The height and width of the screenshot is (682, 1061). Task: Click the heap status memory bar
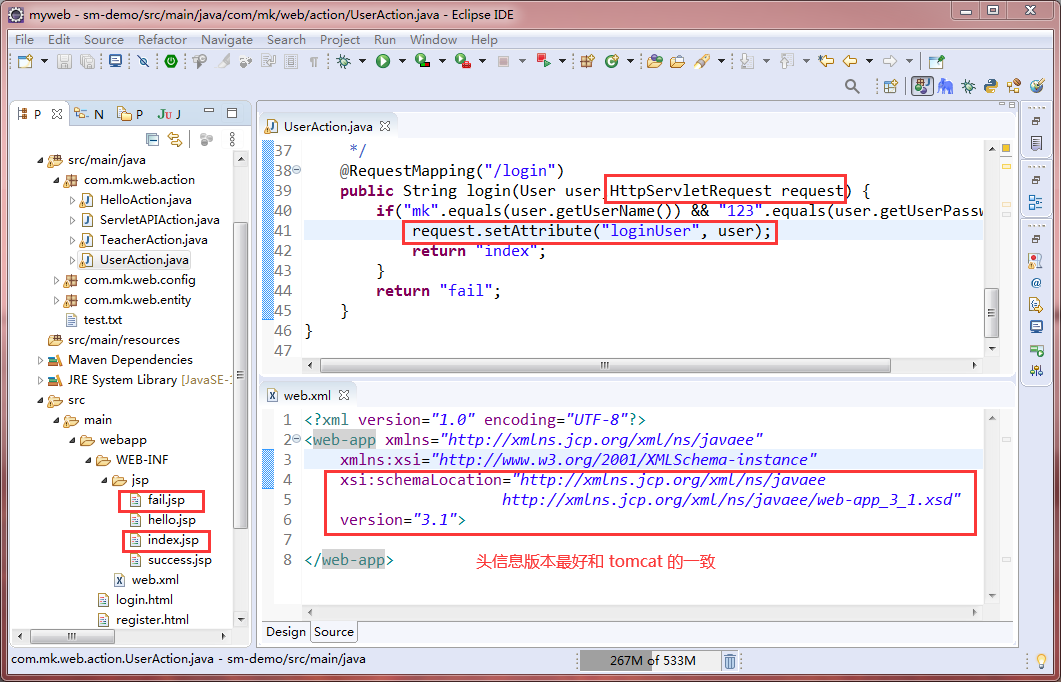650,661
